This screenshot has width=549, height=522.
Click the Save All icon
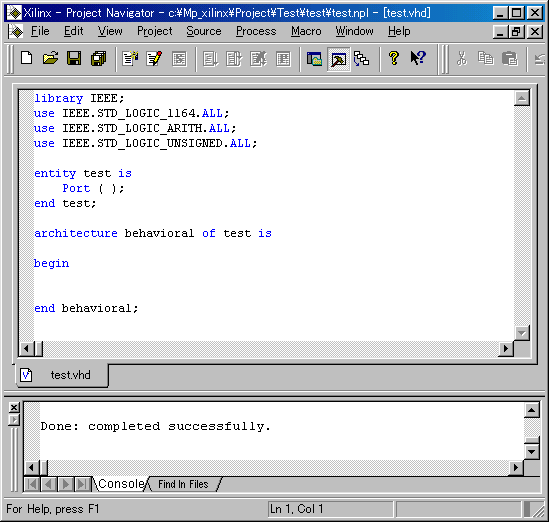tap(99, 58)
